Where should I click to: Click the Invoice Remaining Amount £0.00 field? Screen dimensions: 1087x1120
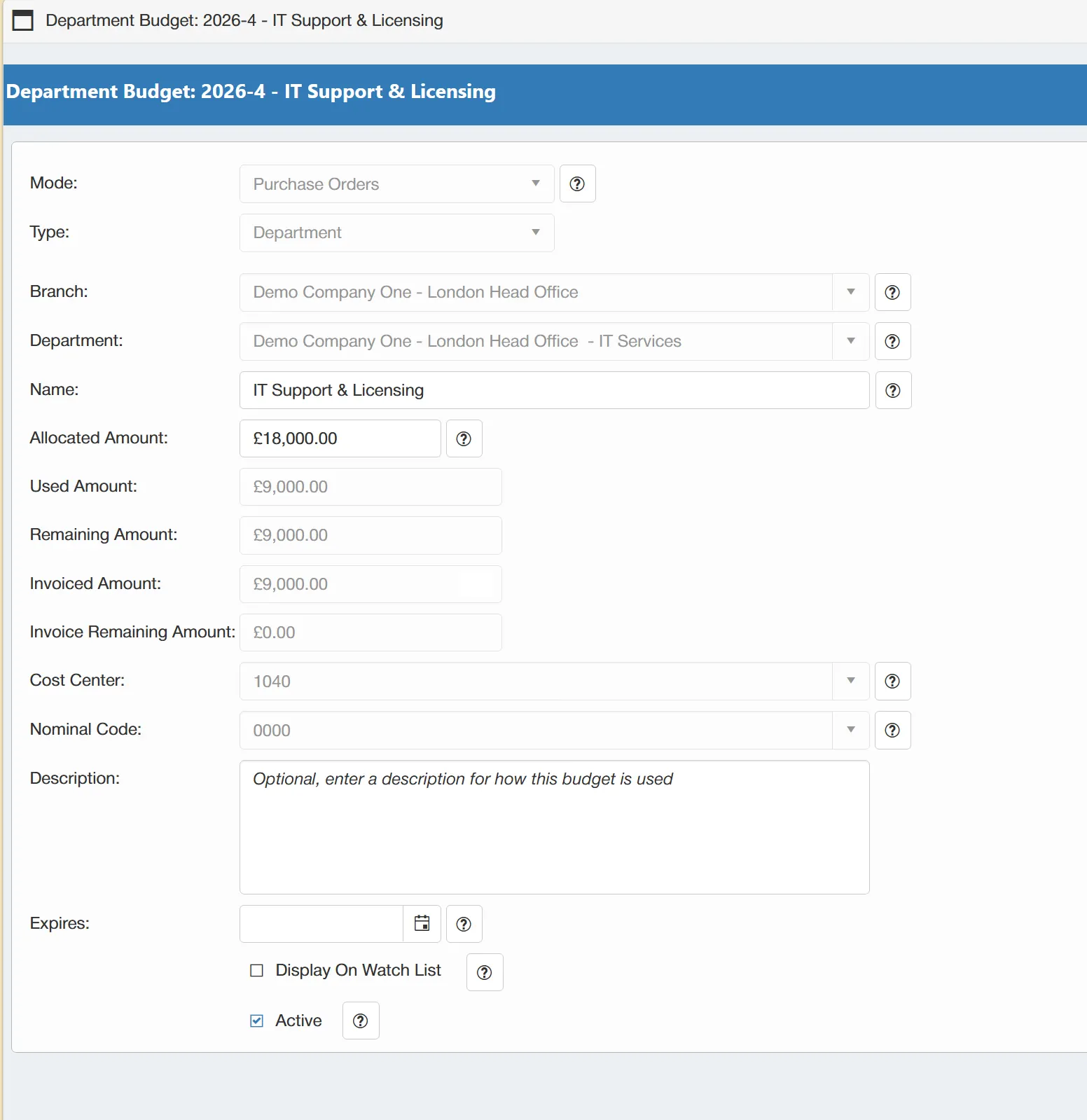(371, 632)
